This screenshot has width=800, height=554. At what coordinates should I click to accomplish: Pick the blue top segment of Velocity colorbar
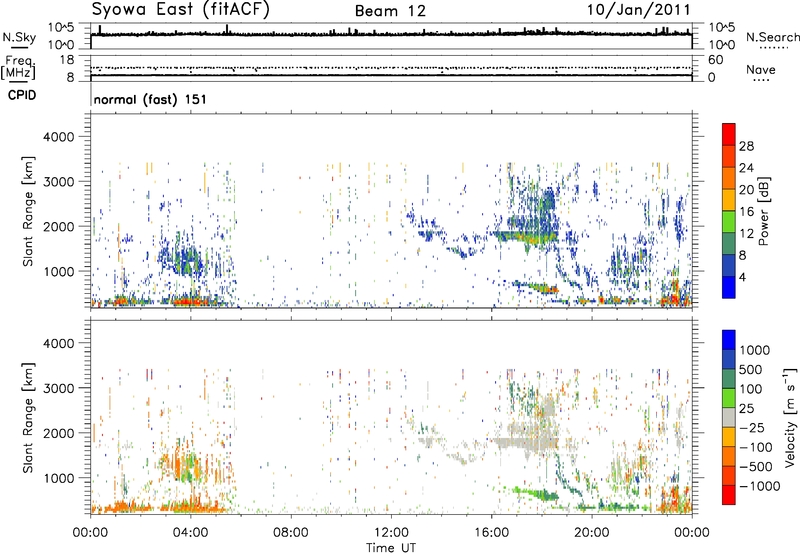[x=729, y=340]
